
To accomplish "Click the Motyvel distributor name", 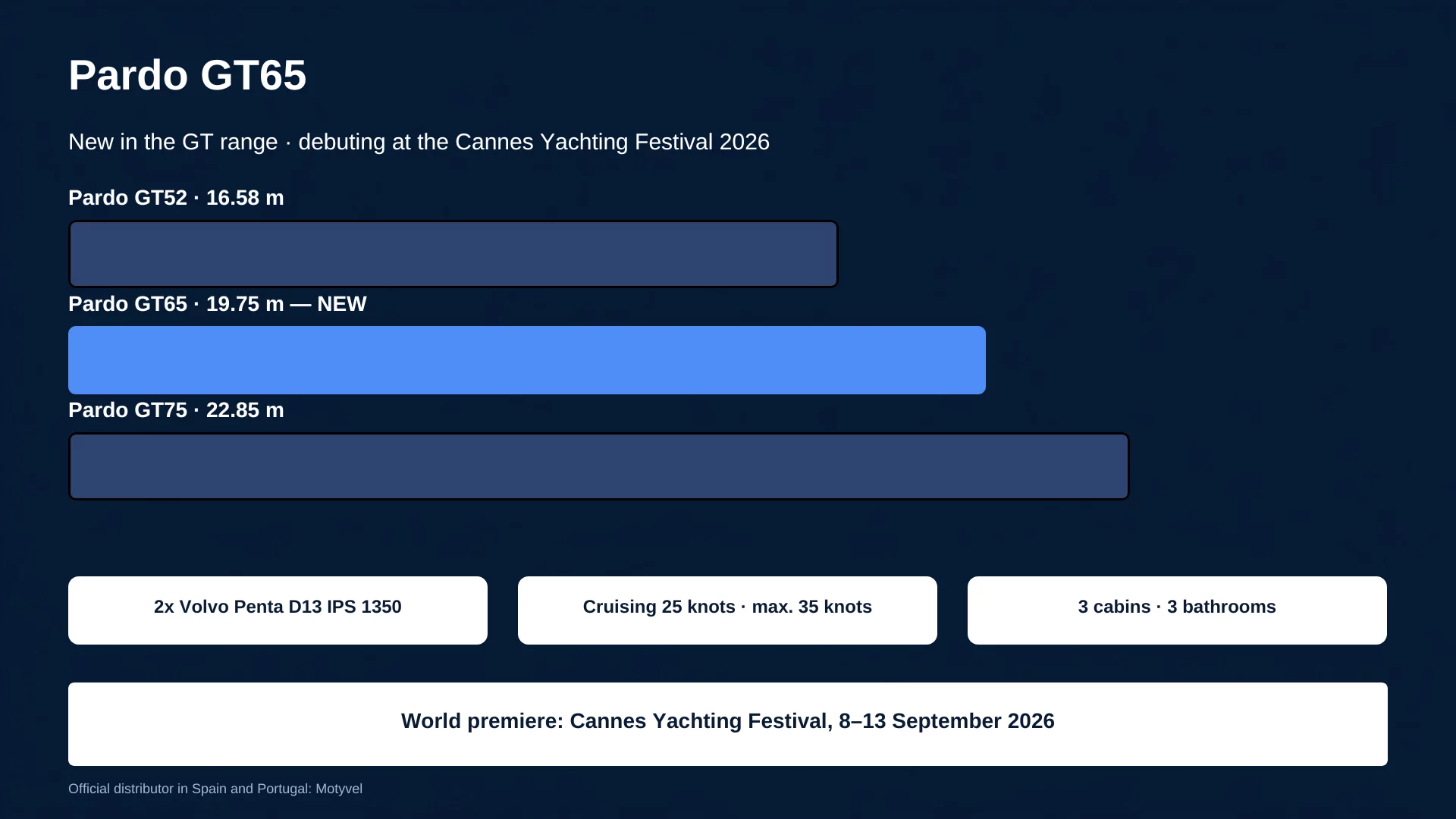I will 339,789.
